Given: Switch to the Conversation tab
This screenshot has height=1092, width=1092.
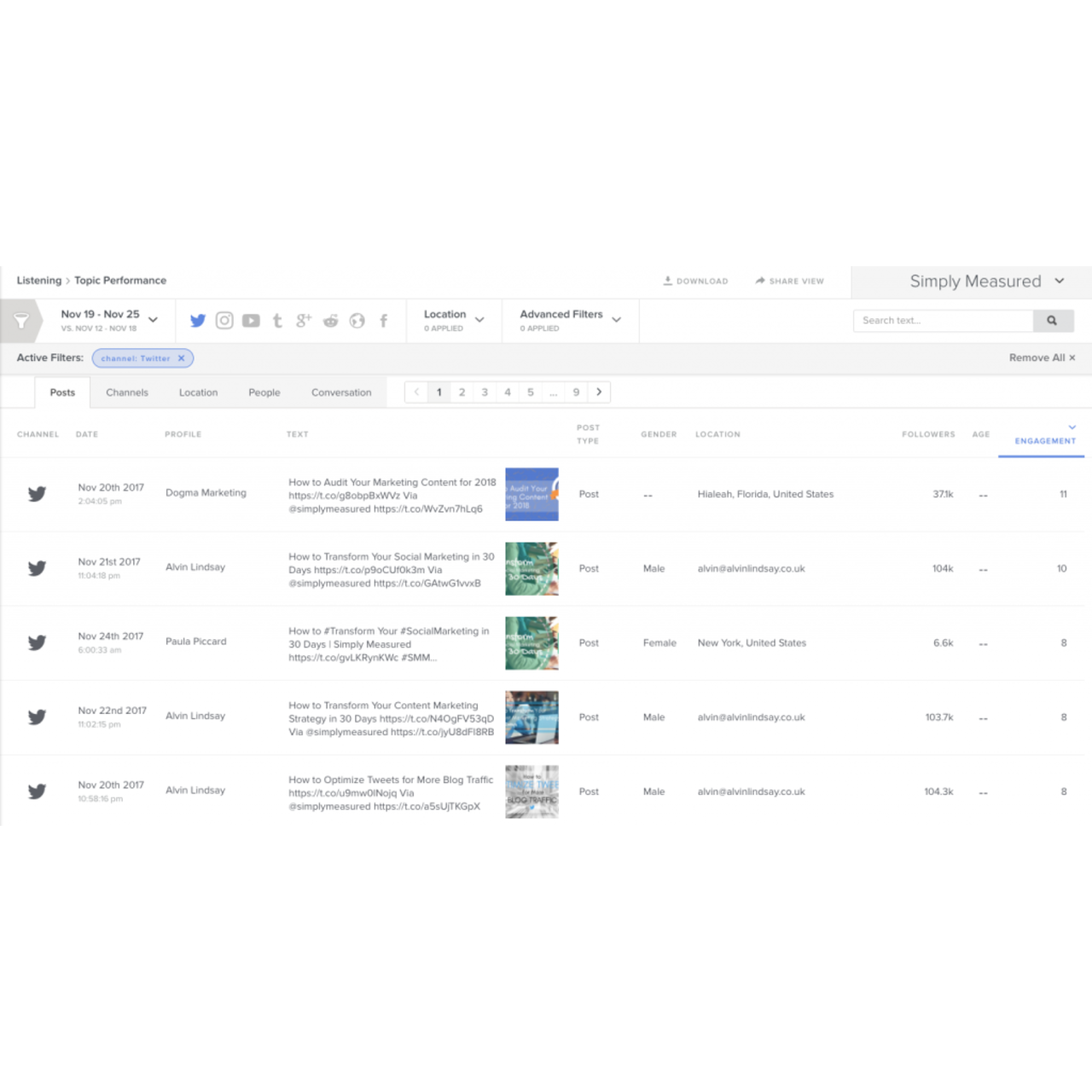Looking at the screenshot, I should coord(341,392).
